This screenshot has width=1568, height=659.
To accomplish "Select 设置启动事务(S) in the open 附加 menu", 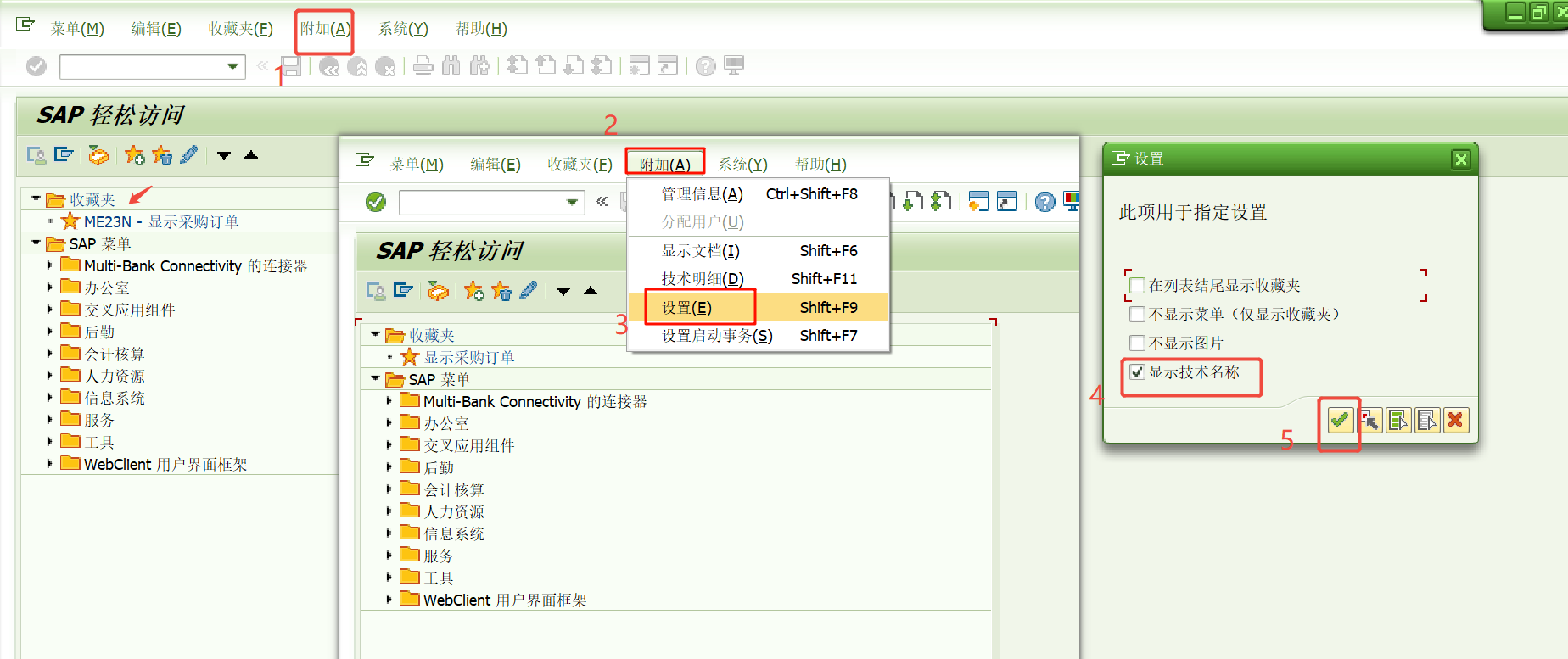I will (x=758, y=336).
